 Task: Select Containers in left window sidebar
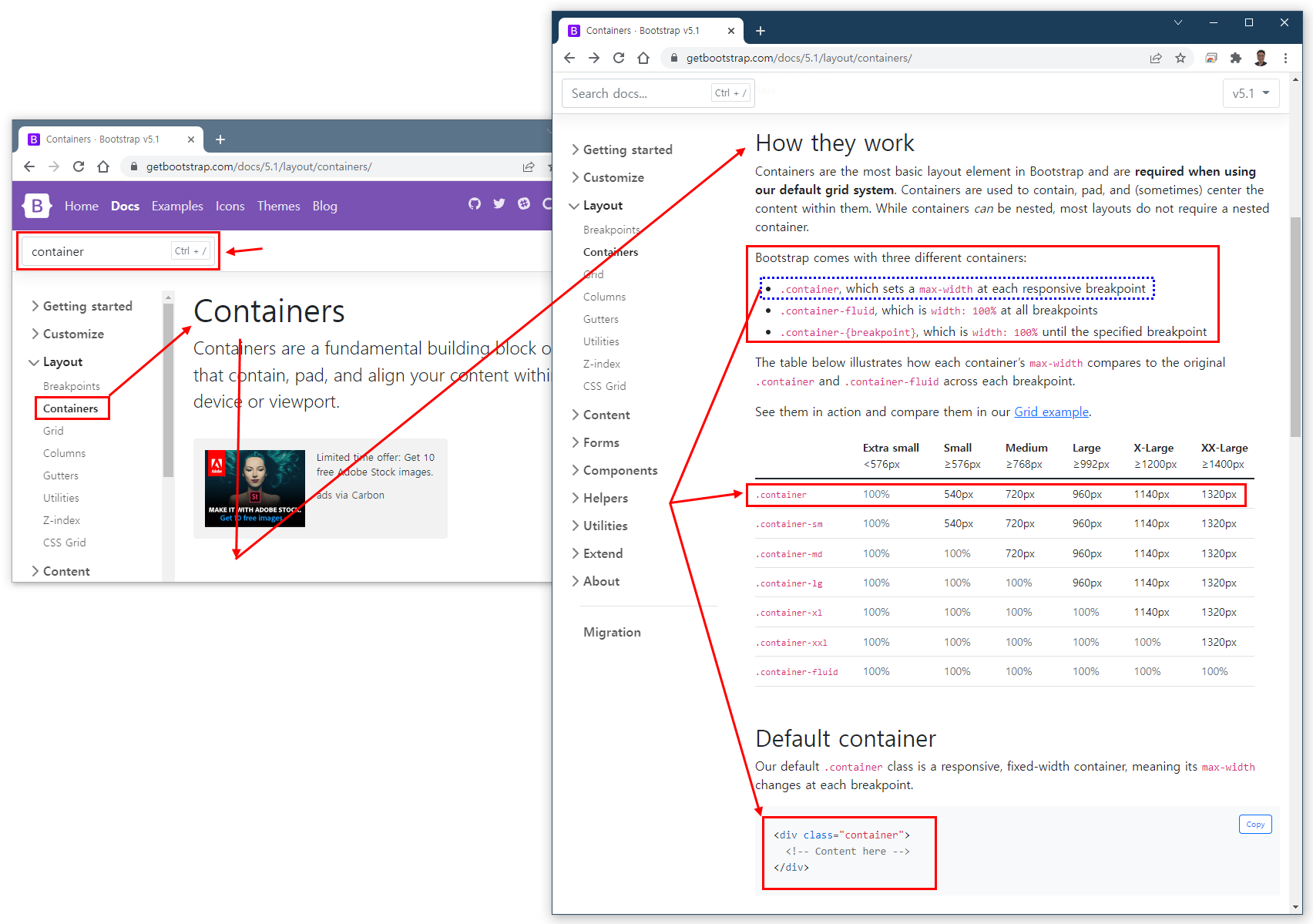click(71, 408)
